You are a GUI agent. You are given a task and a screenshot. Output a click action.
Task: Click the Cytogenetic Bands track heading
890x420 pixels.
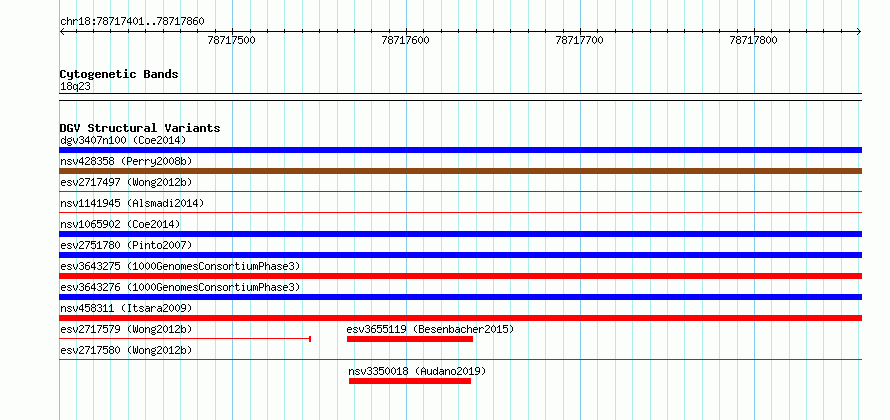(119, 74)
